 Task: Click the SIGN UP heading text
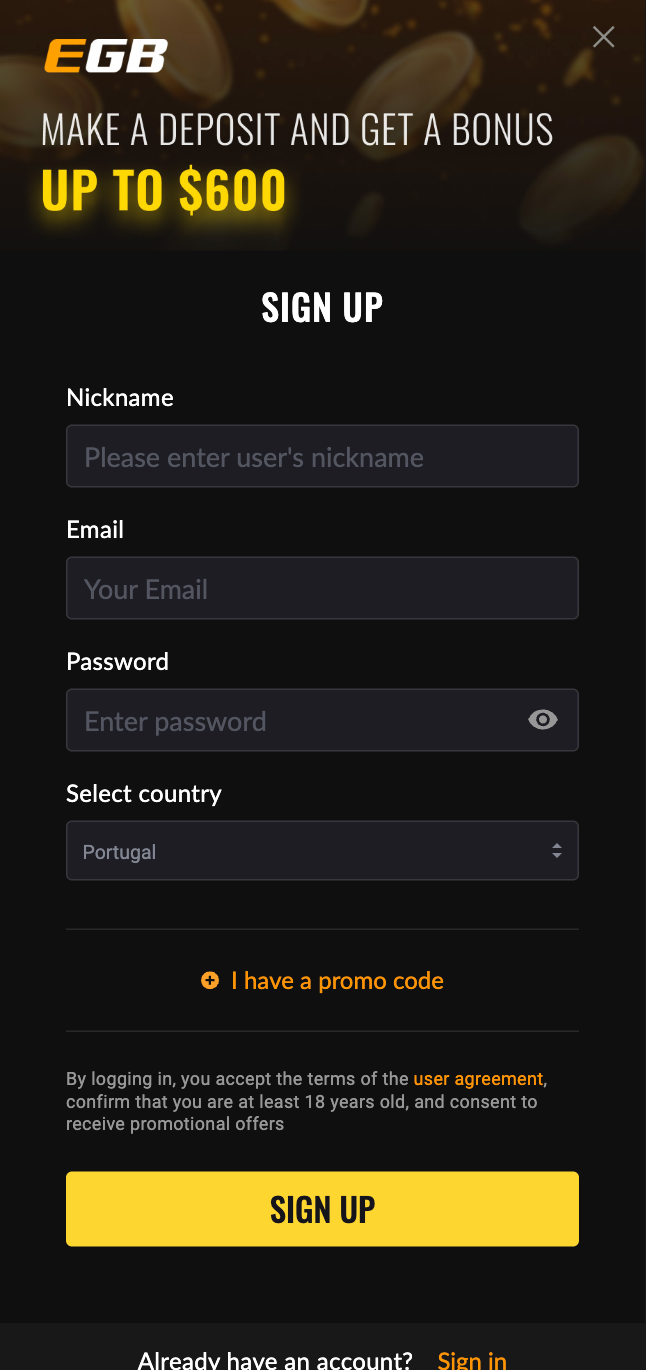(x=322, y=308)
